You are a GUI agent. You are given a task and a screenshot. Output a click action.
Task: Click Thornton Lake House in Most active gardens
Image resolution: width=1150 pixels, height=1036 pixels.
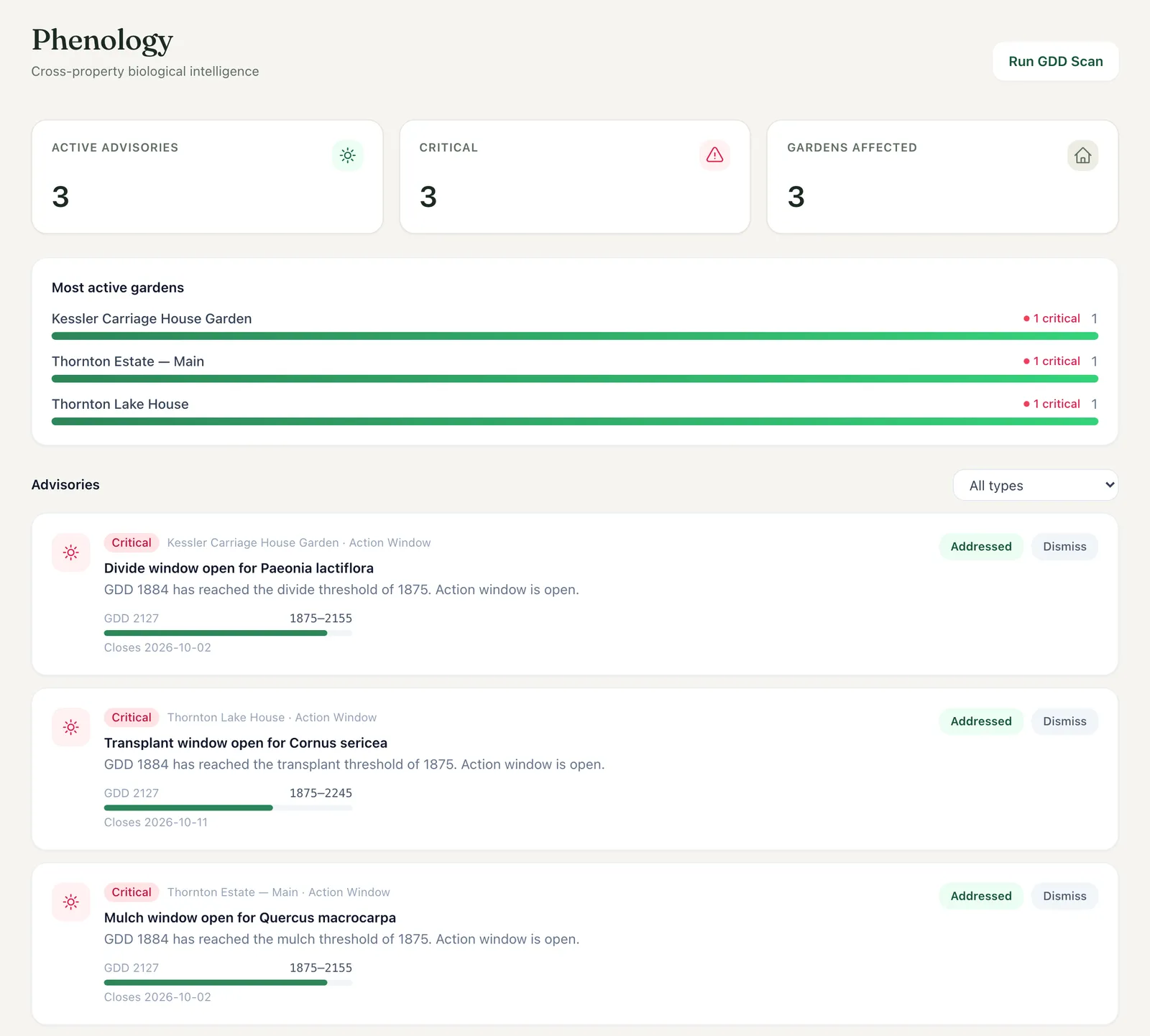click(x=120, y=404)
